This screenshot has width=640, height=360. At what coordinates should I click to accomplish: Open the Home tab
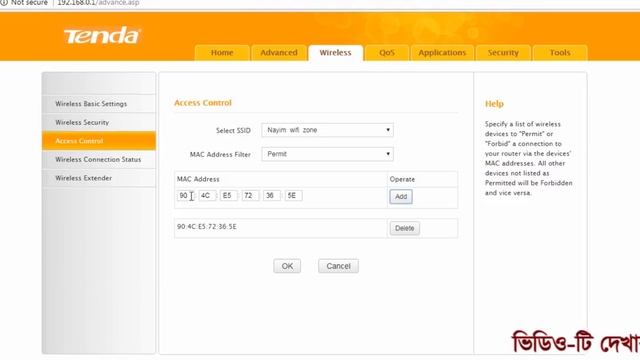tap(222, 53)
